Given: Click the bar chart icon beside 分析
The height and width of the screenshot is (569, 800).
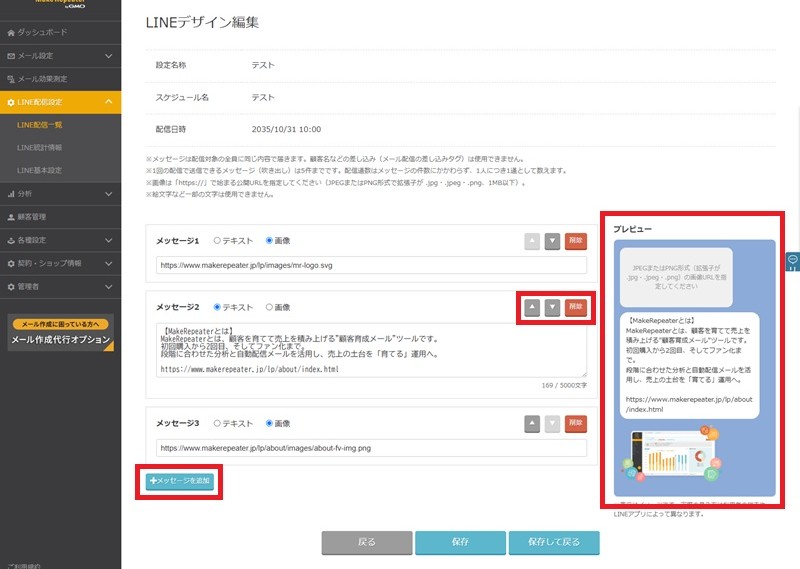Looking at the screenshot, I should tap(11, 194).
